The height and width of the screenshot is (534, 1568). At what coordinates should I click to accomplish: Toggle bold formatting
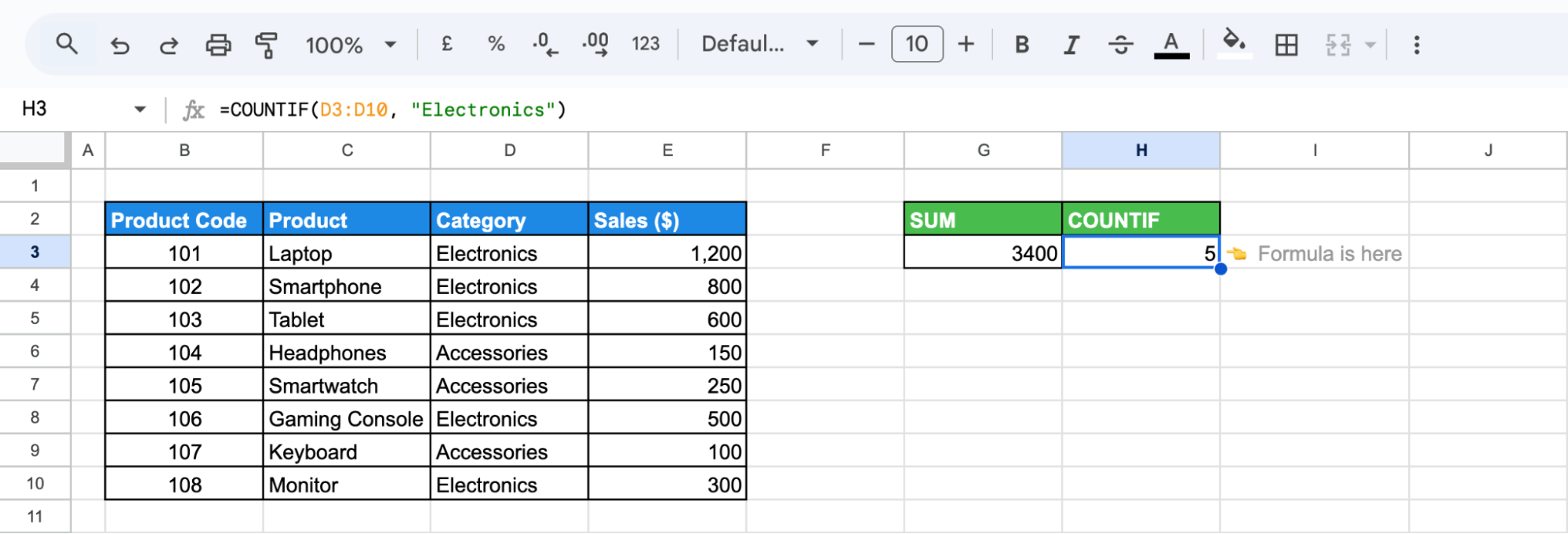coord(1021,45)
